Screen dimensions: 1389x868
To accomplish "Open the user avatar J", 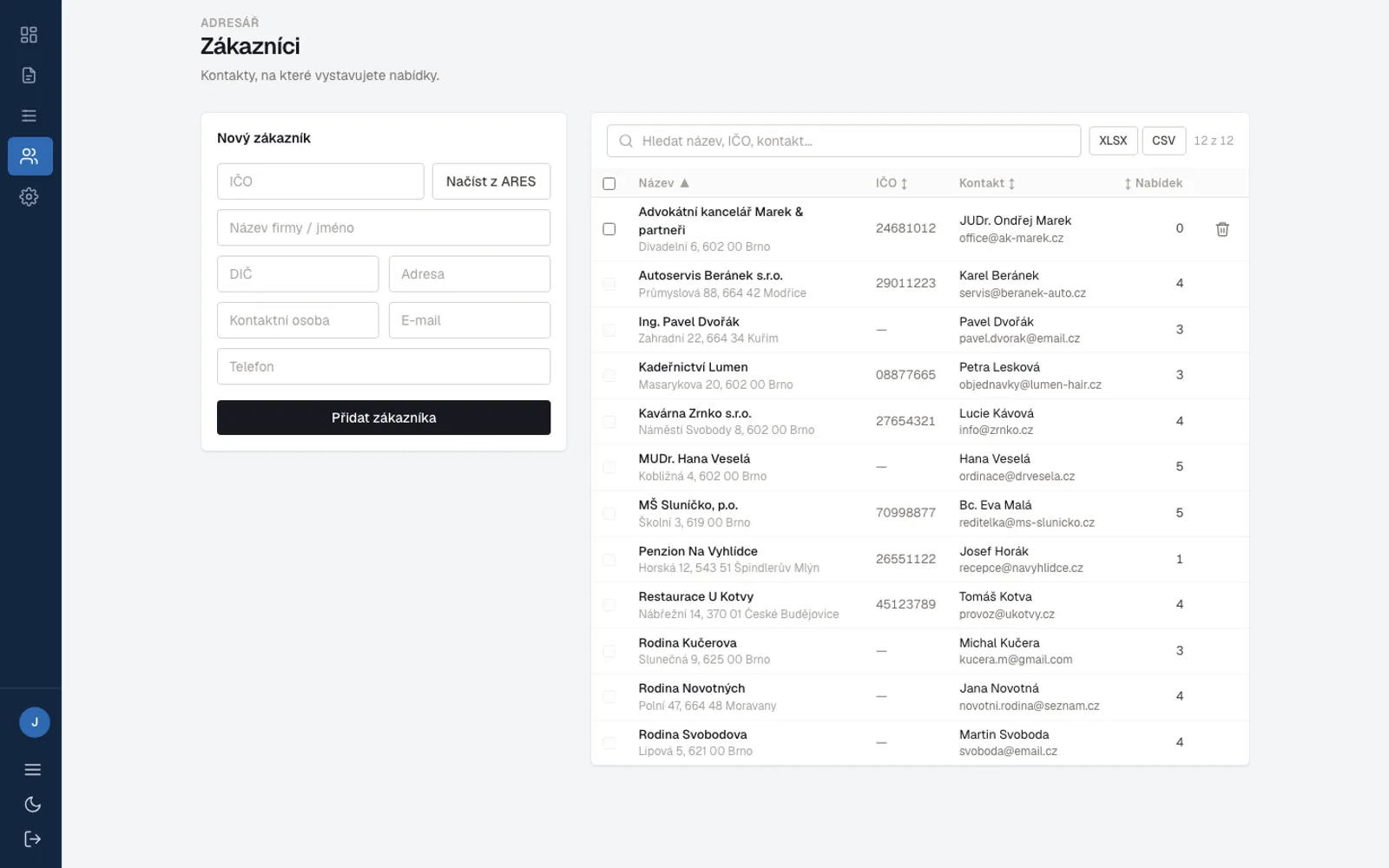I will (35, 722).
